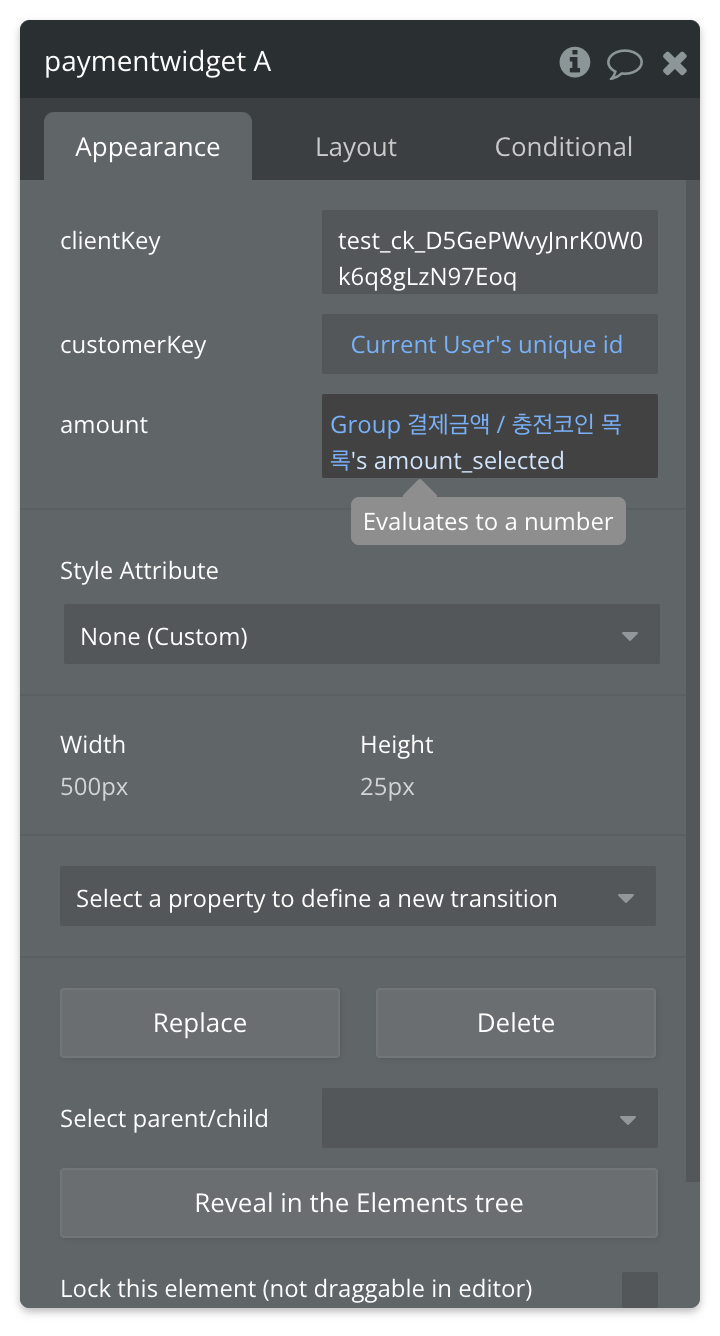The width and height of the screenshot is (720, 1336).
Task: Open the element documentation info icon
Action: tap(574, 63)
